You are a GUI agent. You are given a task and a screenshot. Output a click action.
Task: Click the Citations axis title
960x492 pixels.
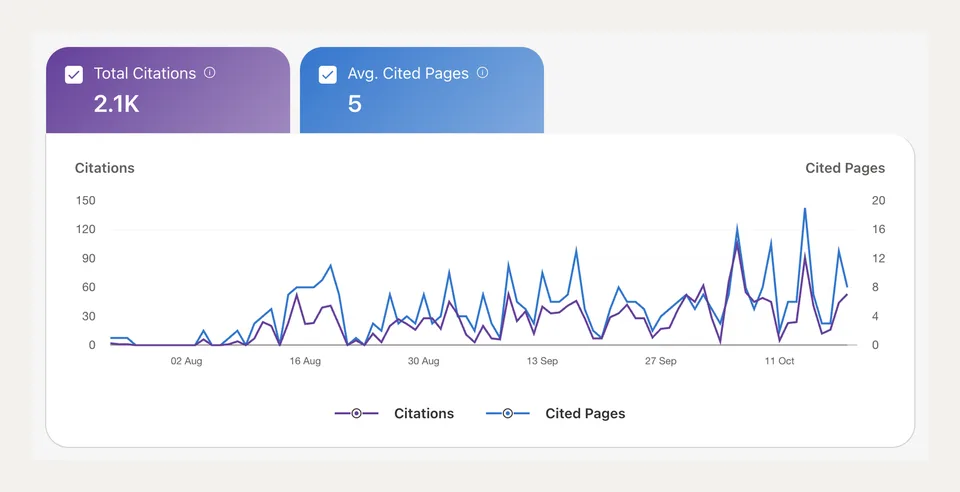pyautogui.click(x=105, y=168)
